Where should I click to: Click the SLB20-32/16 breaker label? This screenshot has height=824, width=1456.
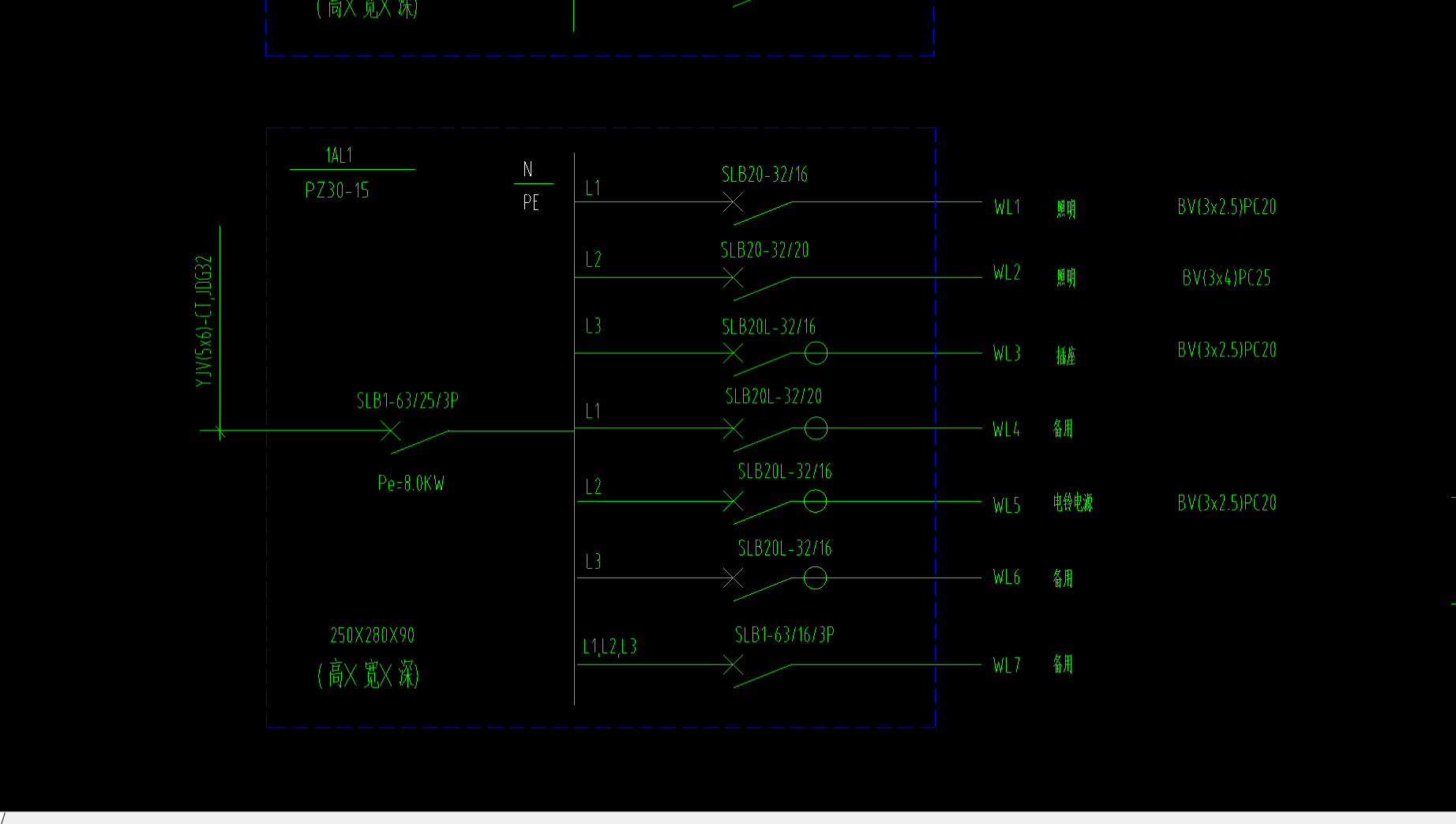(x=764, y=175)
